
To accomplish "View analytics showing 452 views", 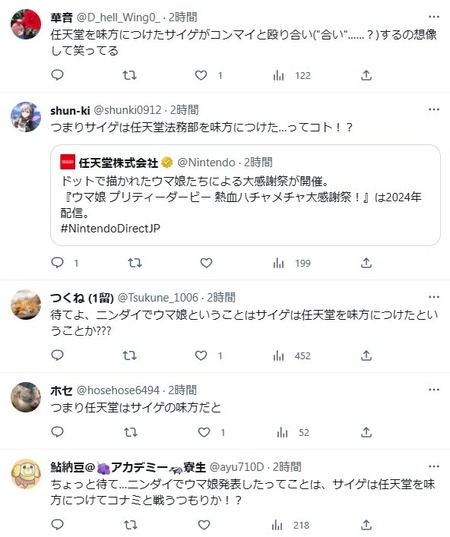I will (292, 356).
